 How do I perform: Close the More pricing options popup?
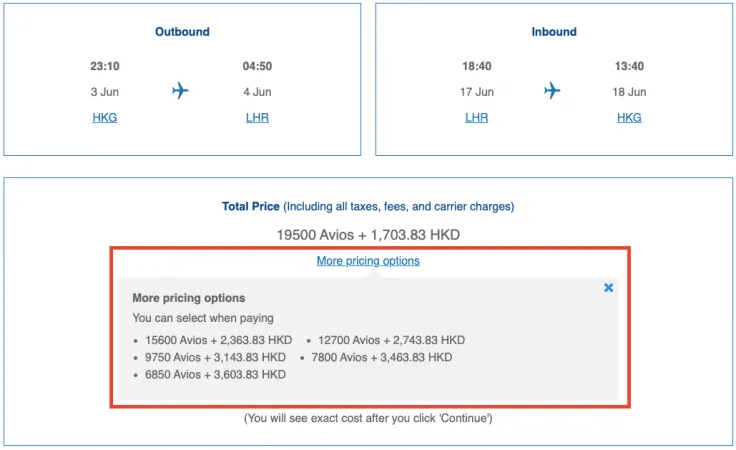(608, 288)
